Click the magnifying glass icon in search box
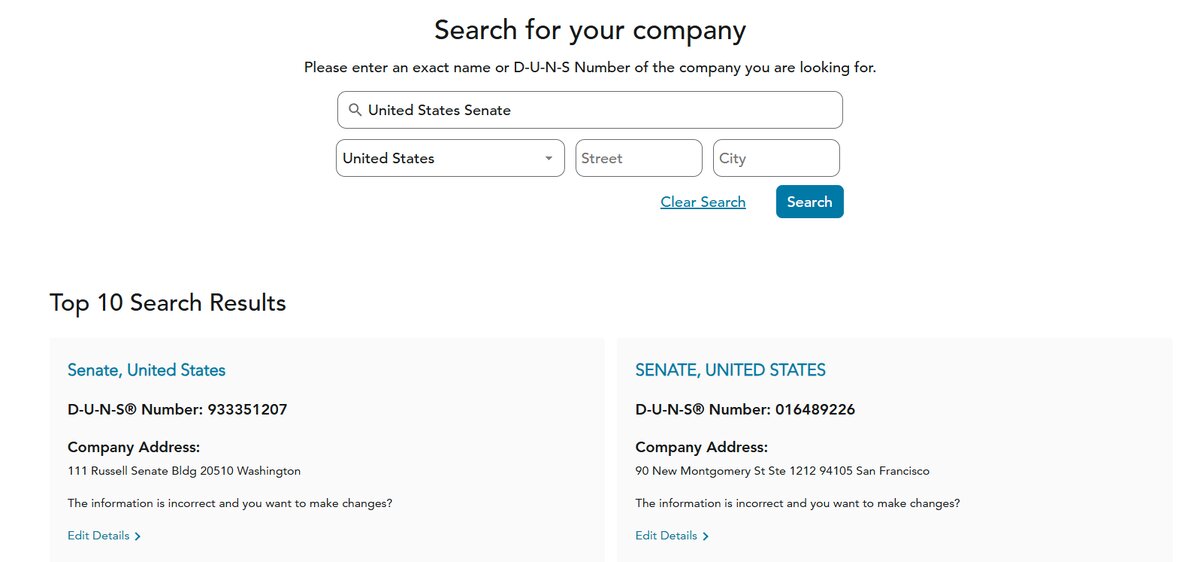 click(355, 110)
